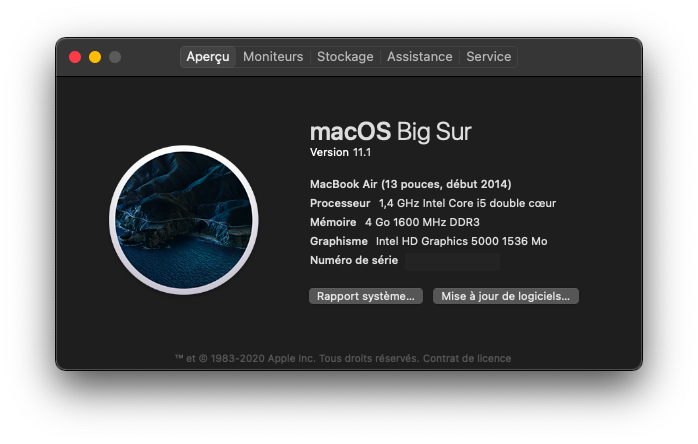698x444 pixels.
Task: Switch to the Aperçu tab
Action: (208, 57)
